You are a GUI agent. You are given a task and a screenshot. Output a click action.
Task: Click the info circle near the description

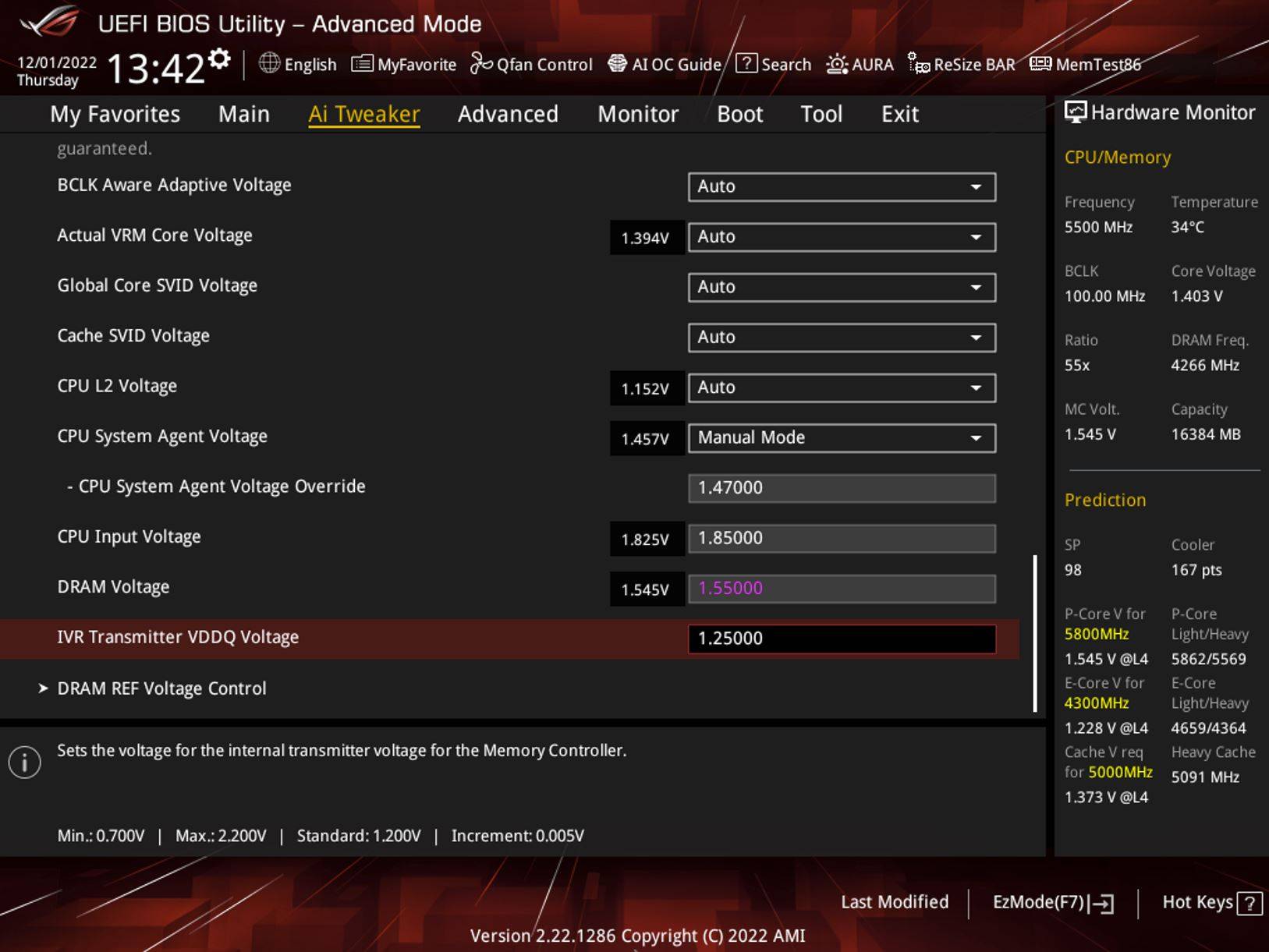23,762
